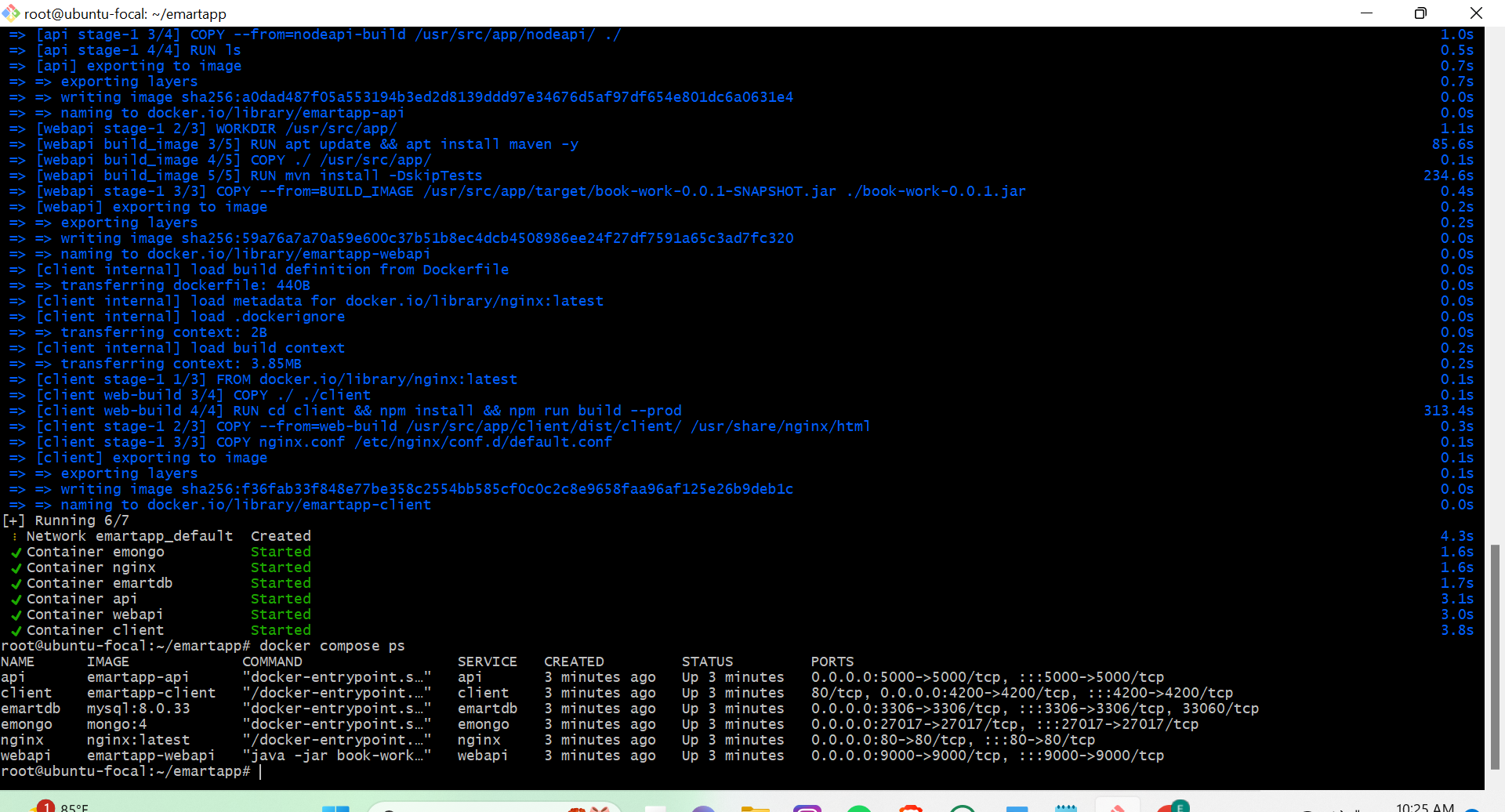Click green checkmark beside Container api

click(16, 600)
